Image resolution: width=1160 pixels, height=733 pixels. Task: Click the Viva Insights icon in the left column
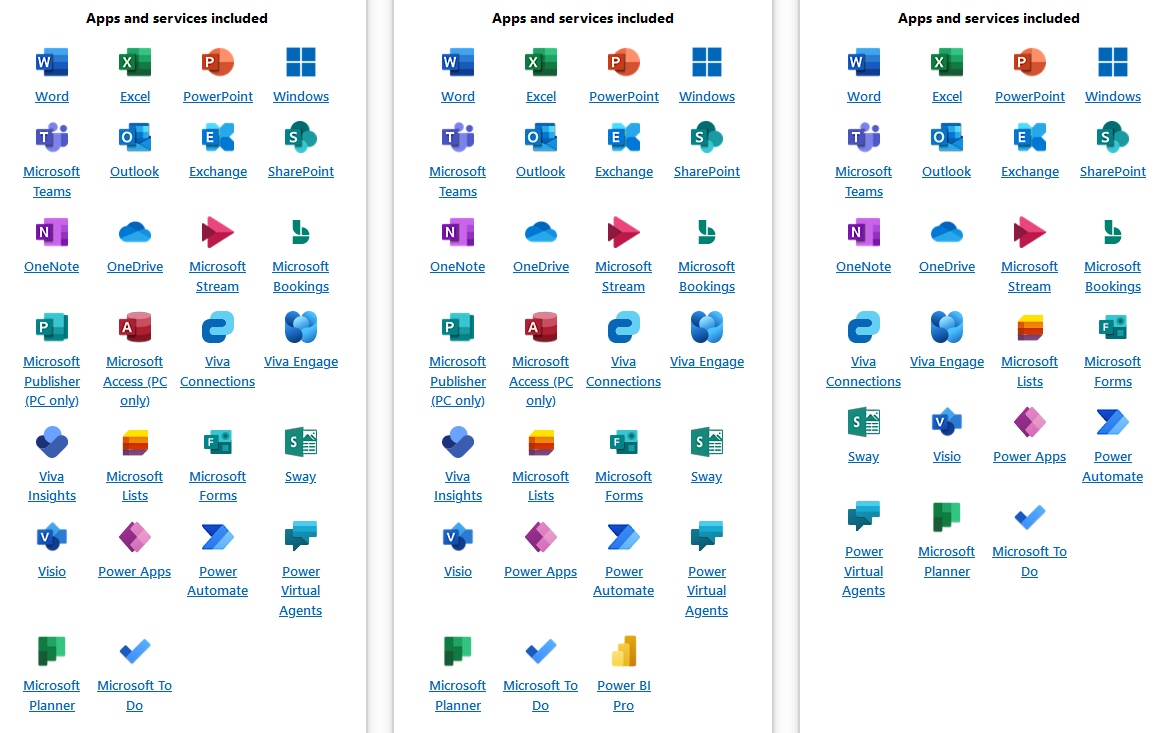click(x=52, y=442)
